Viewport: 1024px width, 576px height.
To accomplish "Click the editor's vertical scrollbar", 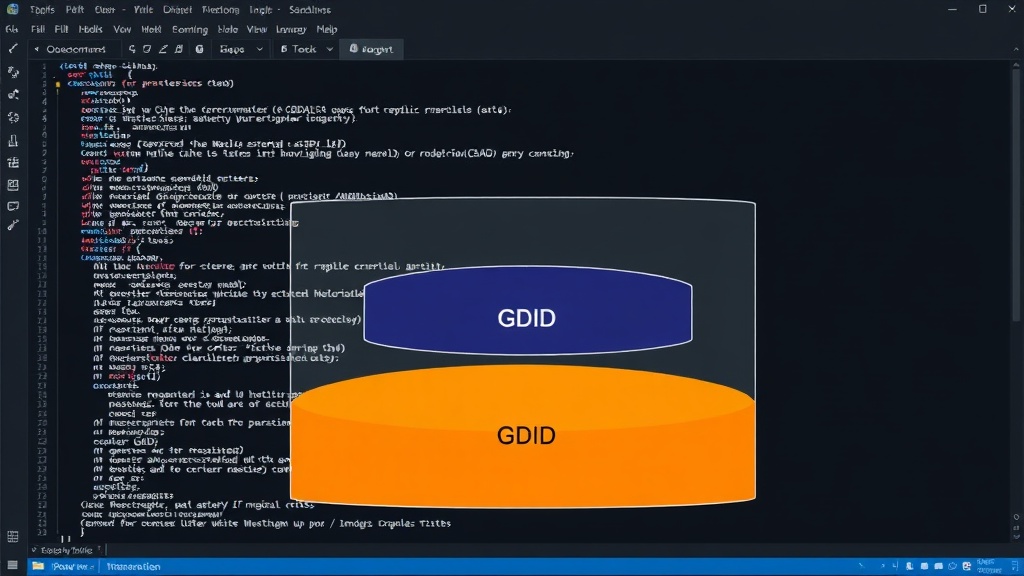I will [x=1016, y=196].
